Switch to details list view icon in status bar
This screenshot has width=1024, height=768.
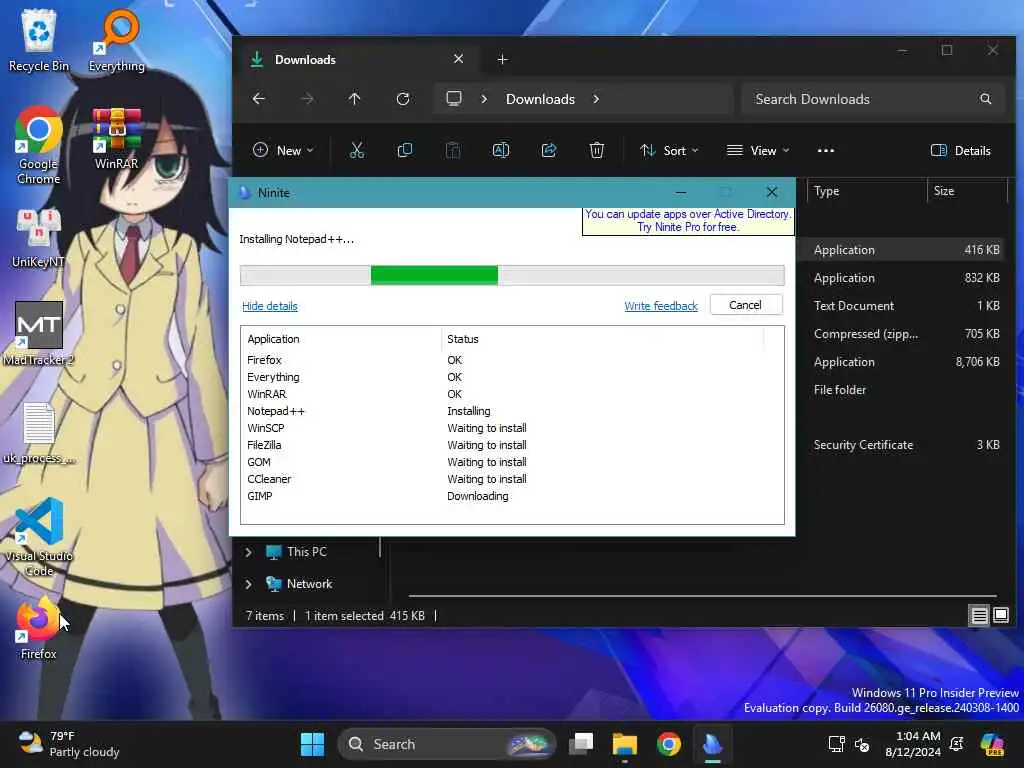(980, 615)
